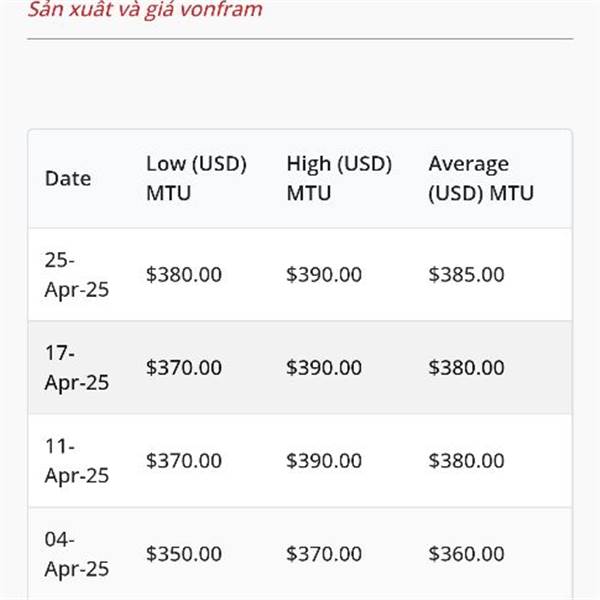Click the 17-Apr-25 date cell

(77, 368)
